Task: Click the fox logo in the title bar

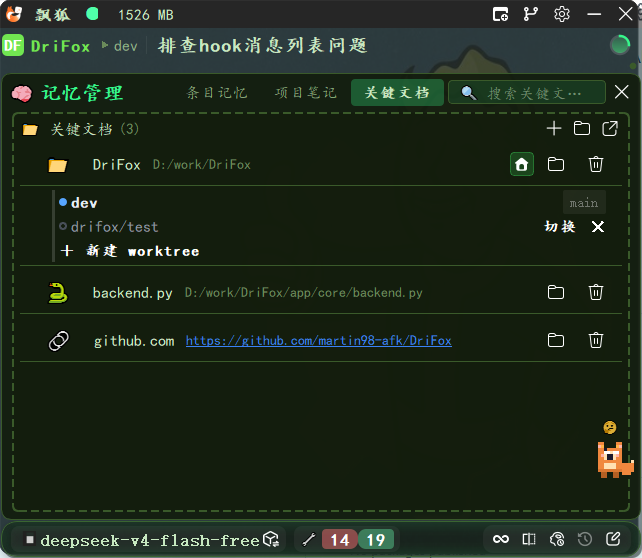Action: (14, 14)
